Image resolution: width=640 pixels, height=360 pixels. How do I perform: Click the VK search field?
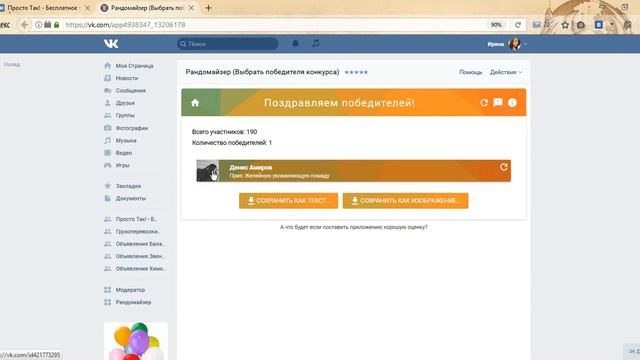click(228, 44)
